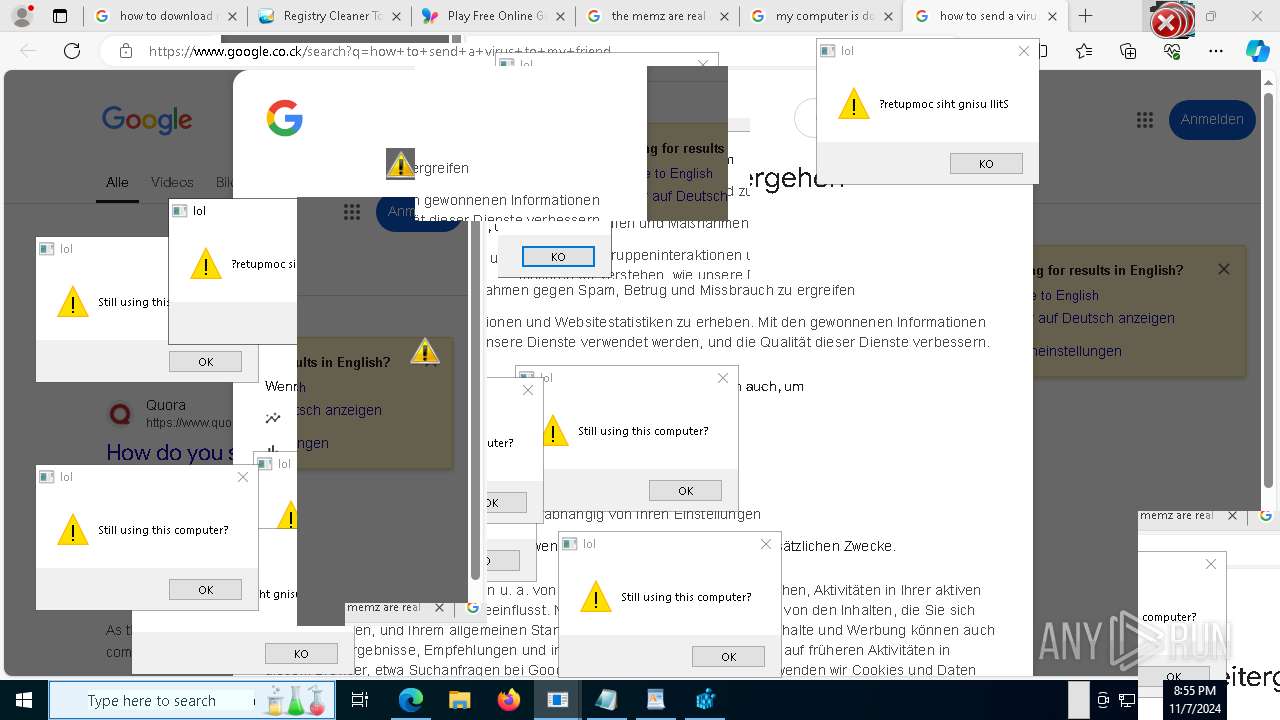Go back with the browser back arrow
The width and height of the screenshot is (1280, 720).
coord(28,51)
